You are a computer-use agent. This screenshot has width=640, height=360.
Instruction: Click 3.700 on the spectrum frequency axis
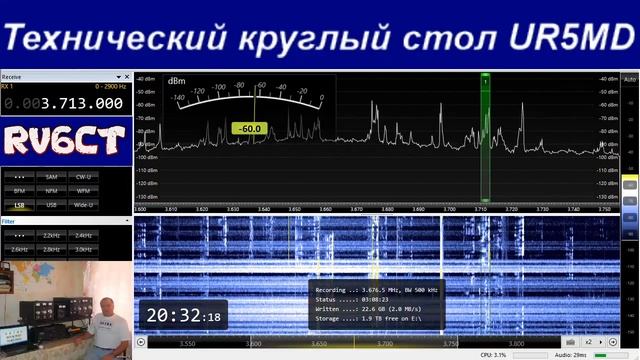449,209
